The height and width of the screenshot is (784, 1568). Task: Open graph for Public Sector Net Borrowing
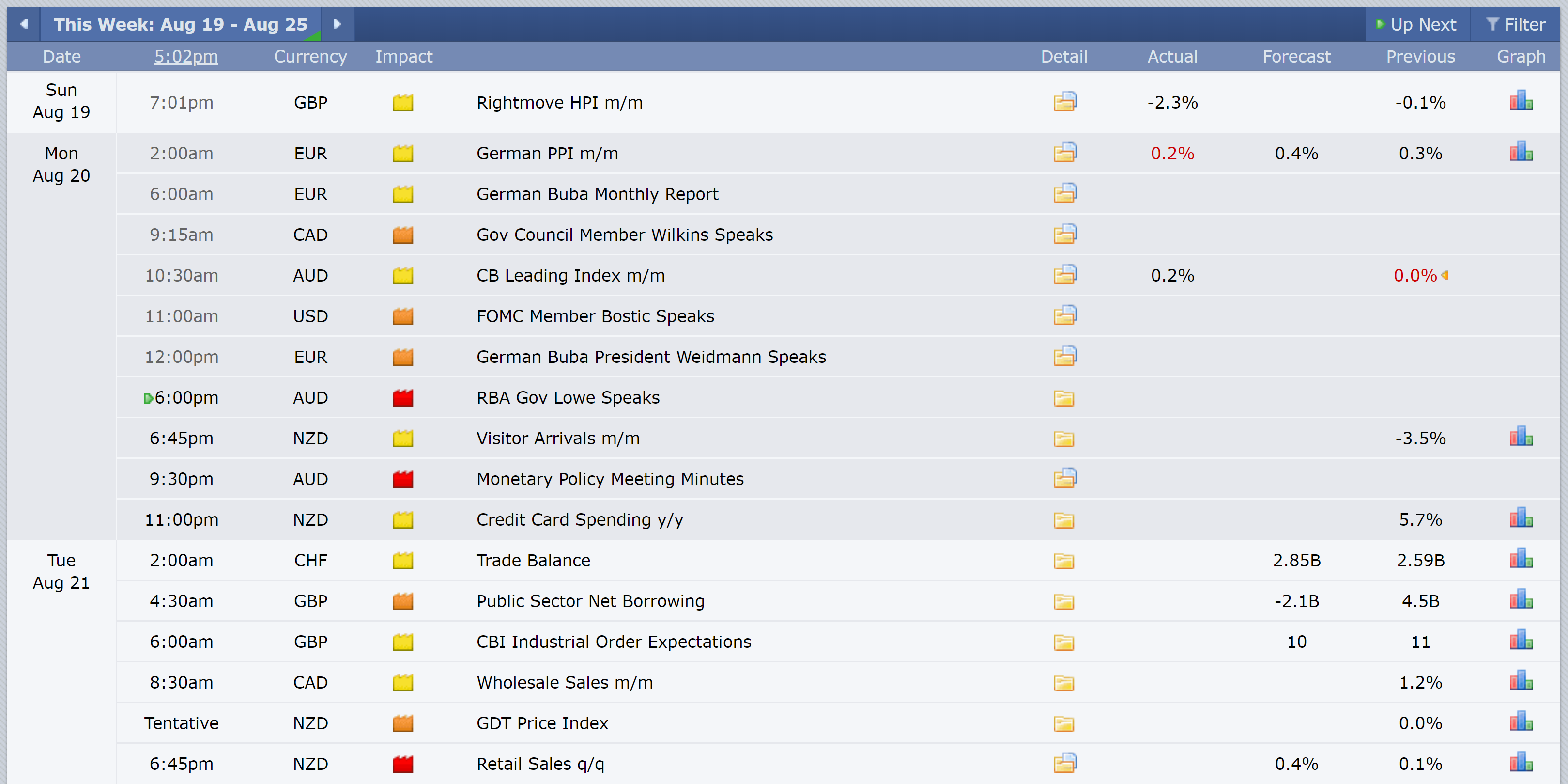point(1521,600)
